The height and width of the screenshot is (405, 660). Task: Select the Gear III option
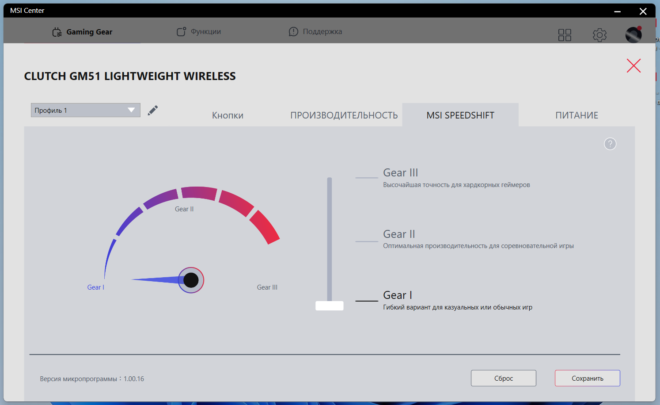[400, 173]
